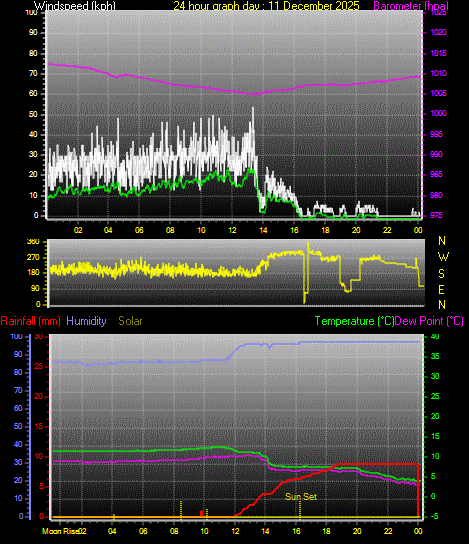Select the "Humidity" legend label
The height and width of the screenshot is (544, 469).
click(86, 321)
